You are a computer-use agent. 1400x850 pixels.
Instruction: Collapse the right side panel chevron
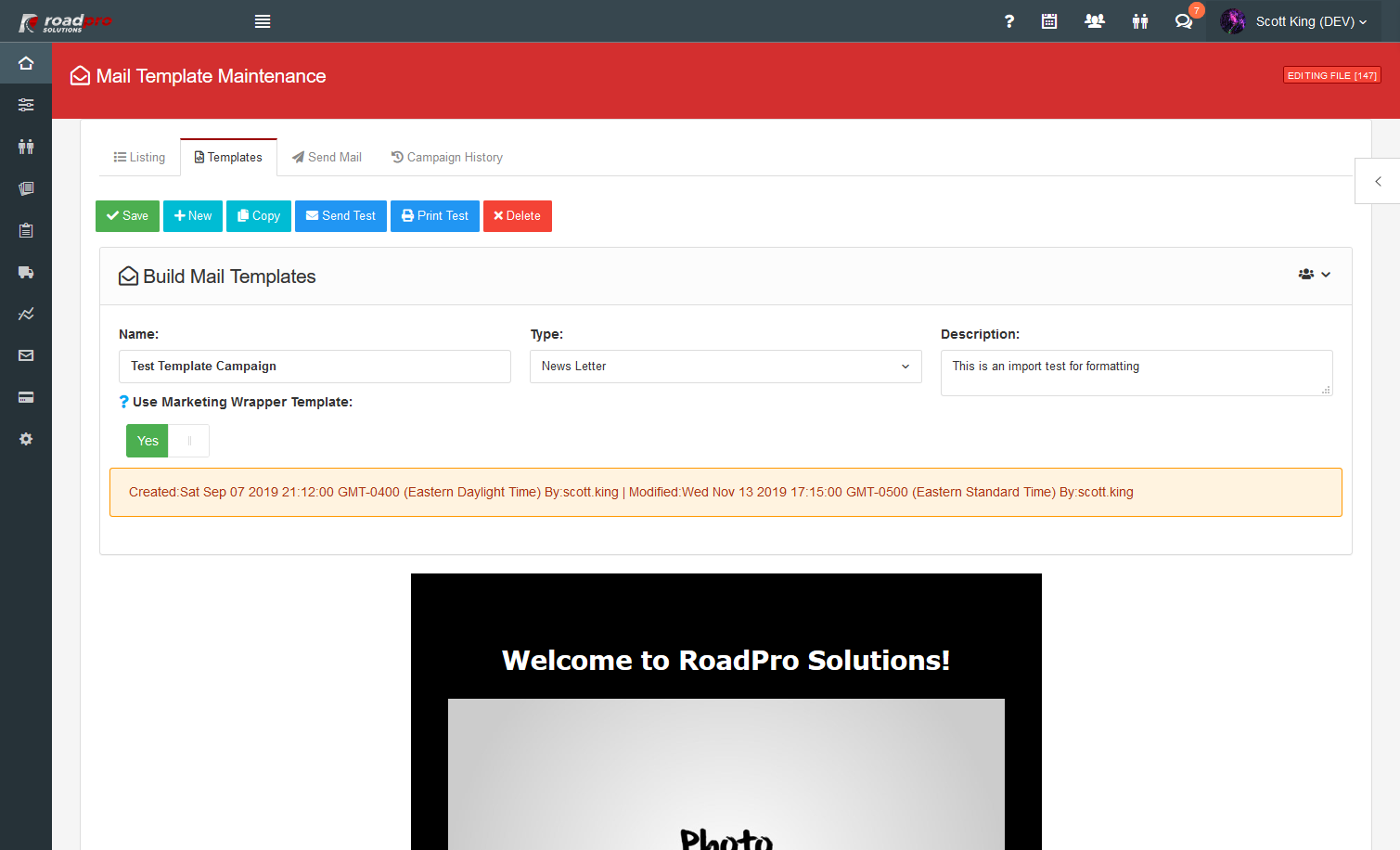click(1378, 181)
